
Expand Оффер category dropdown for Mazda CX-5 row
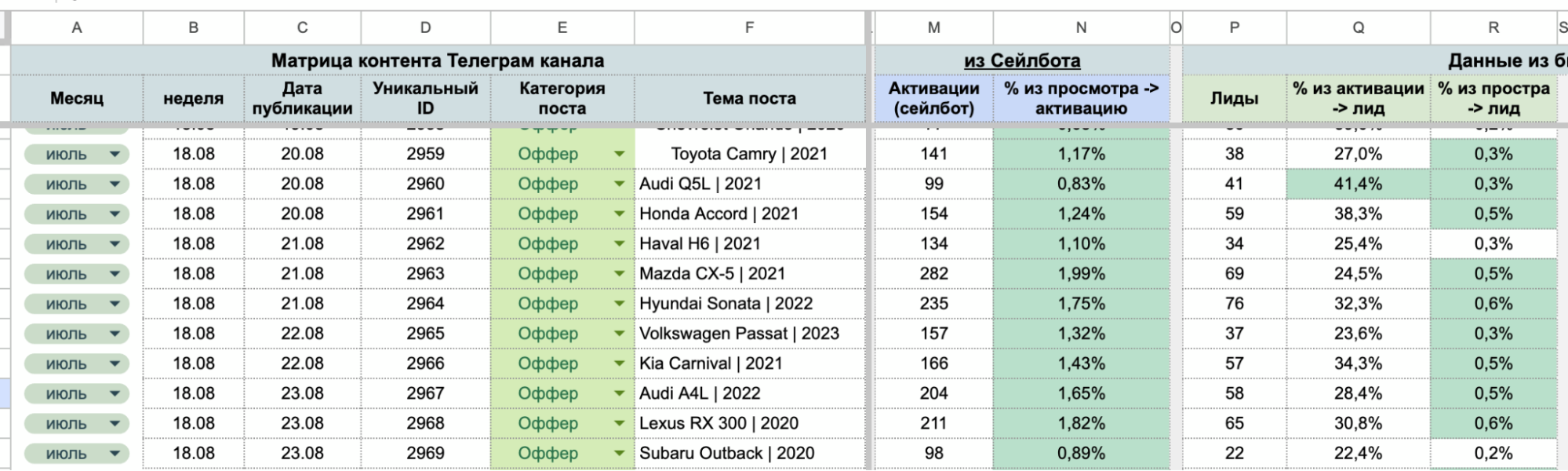coord(620,273)
